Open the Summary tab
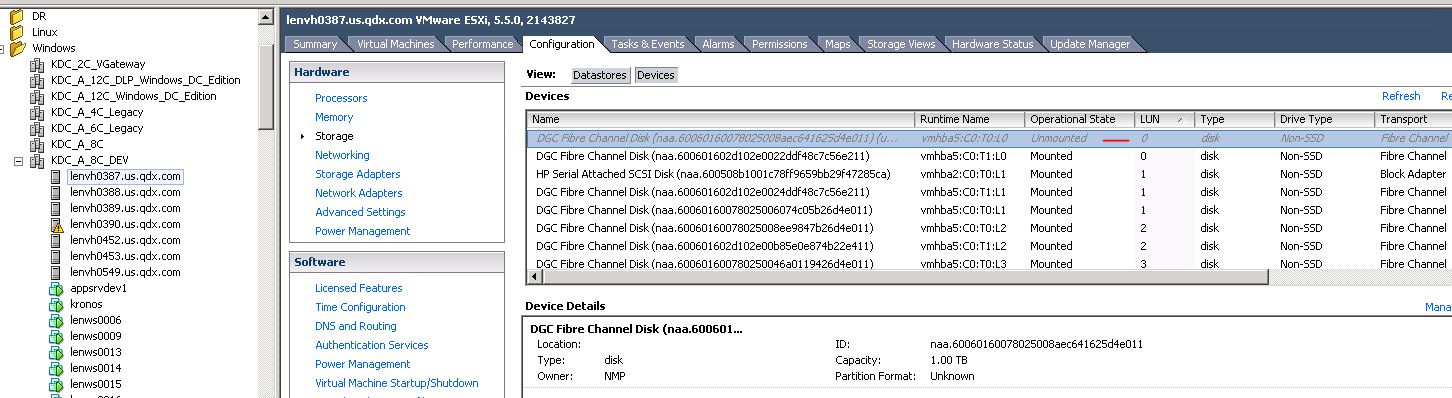The width and height of the screenshot is (1452, 398). coord(315,44)
